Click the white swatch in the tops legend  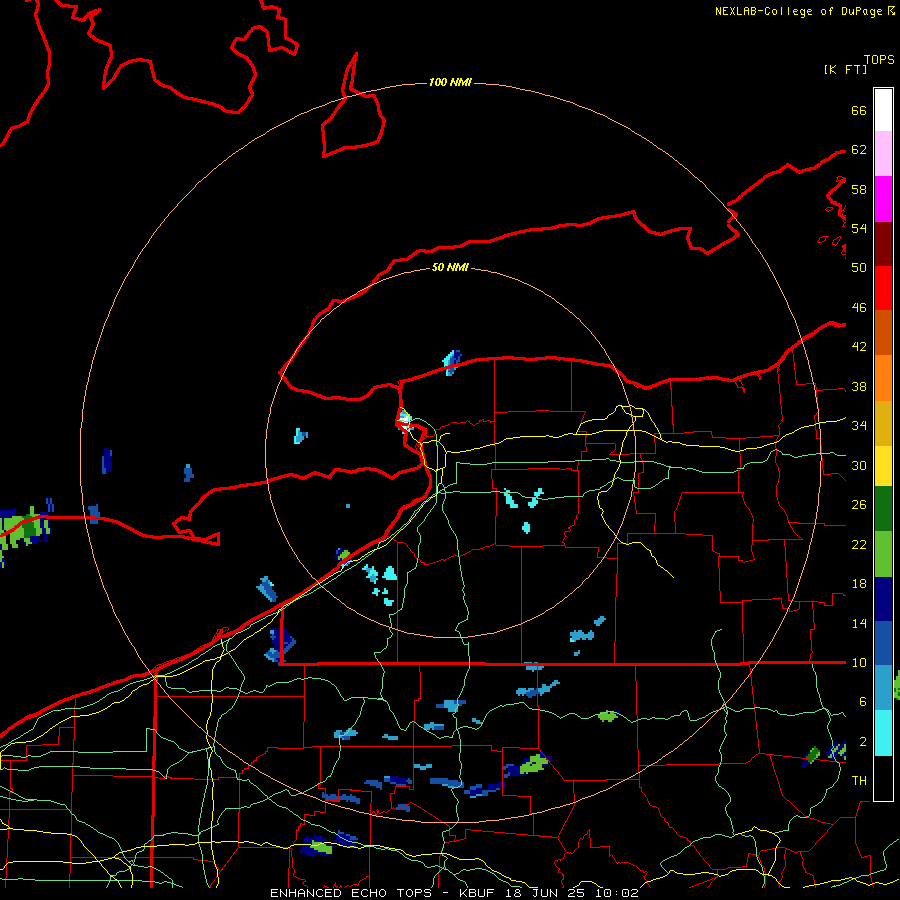[x=883, y=110]
